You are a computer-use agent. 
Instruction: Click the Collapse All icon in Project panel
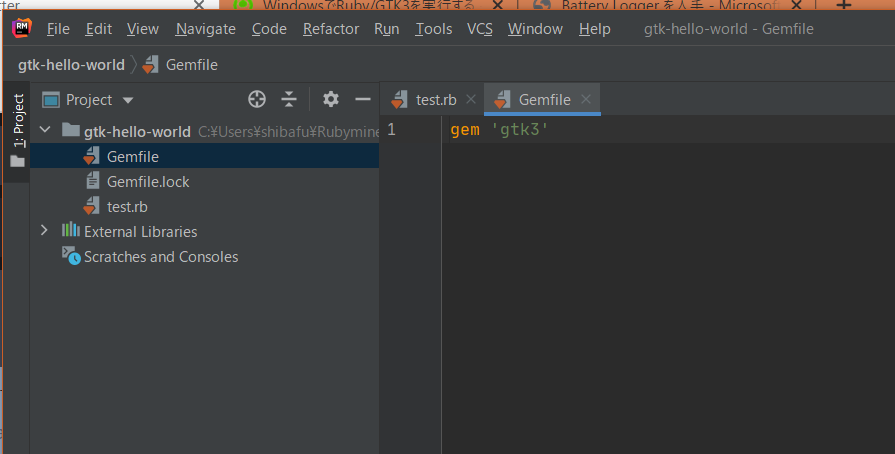[x=289, y=99]
